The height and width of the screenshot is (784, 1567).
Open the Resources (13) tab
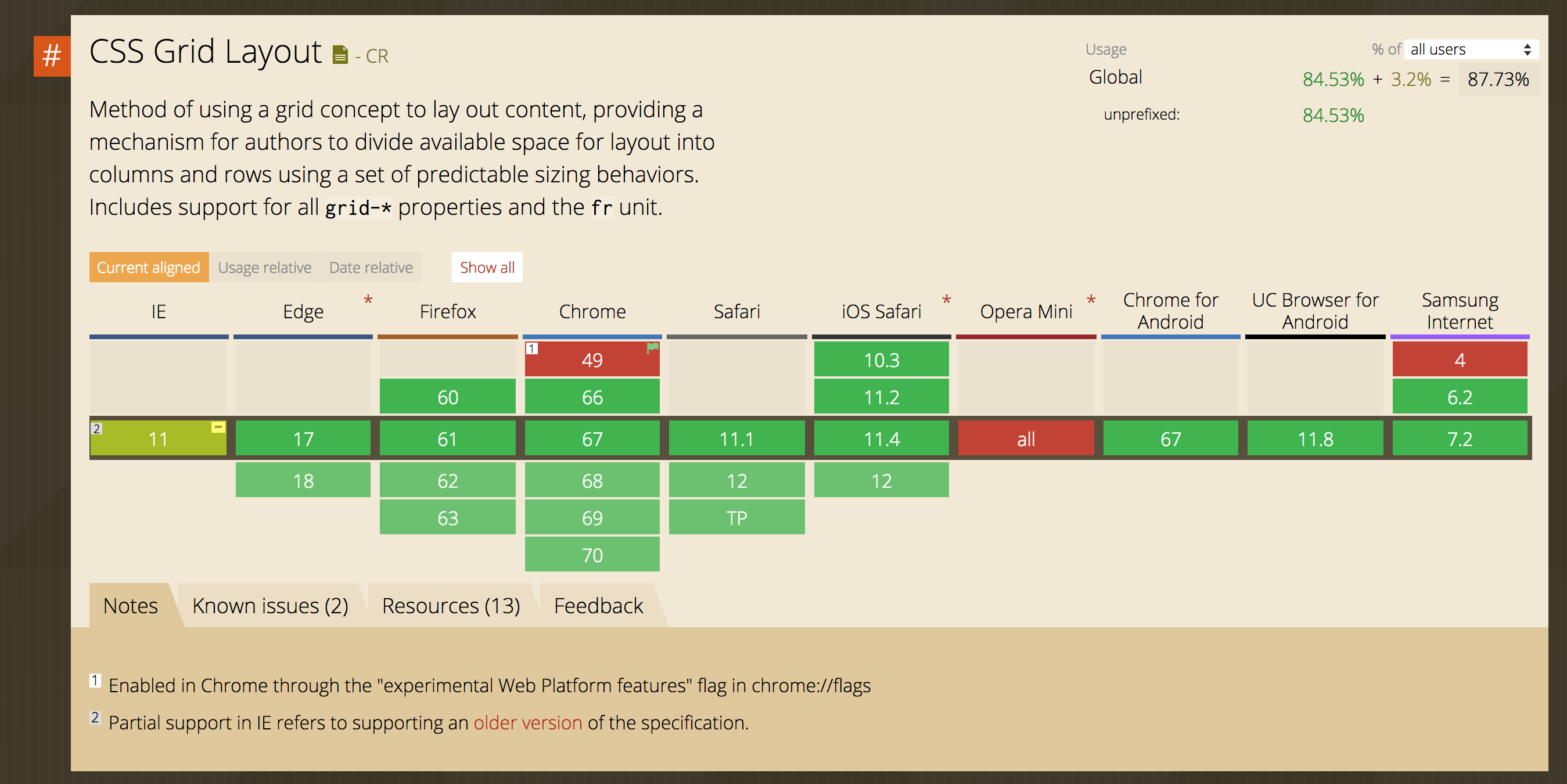tap(451, 606)
